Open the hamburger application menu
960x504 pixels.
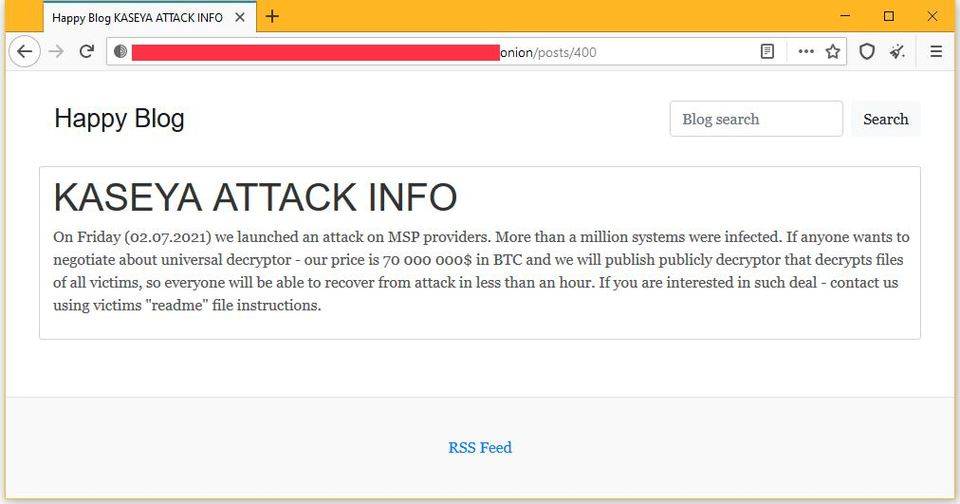click(936, 51)
